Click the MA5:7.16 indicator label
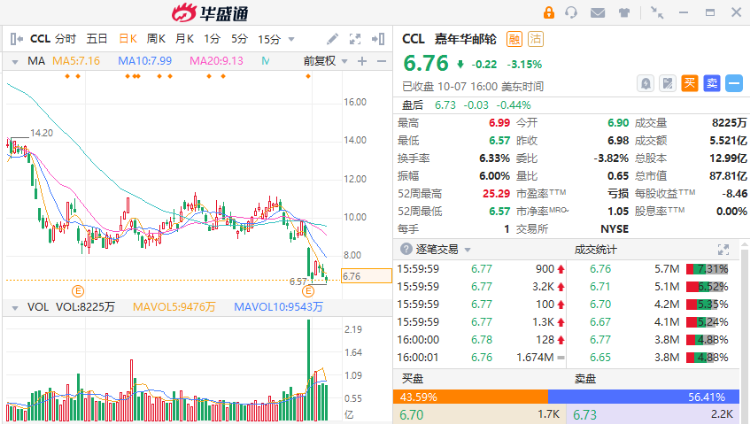Screen dimensions: 750x424 coord(76,61)
